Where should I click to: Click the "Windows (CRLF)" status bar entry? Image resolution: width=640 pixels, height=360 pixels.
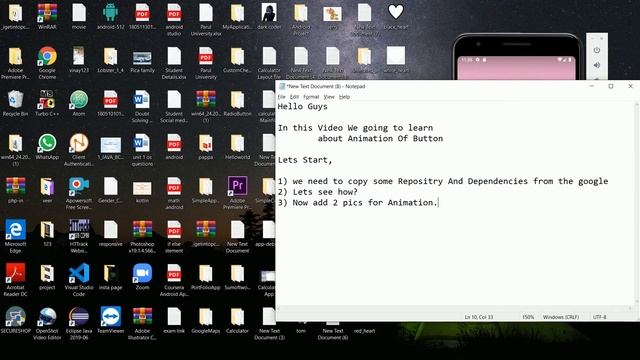(x=561, y=317)
